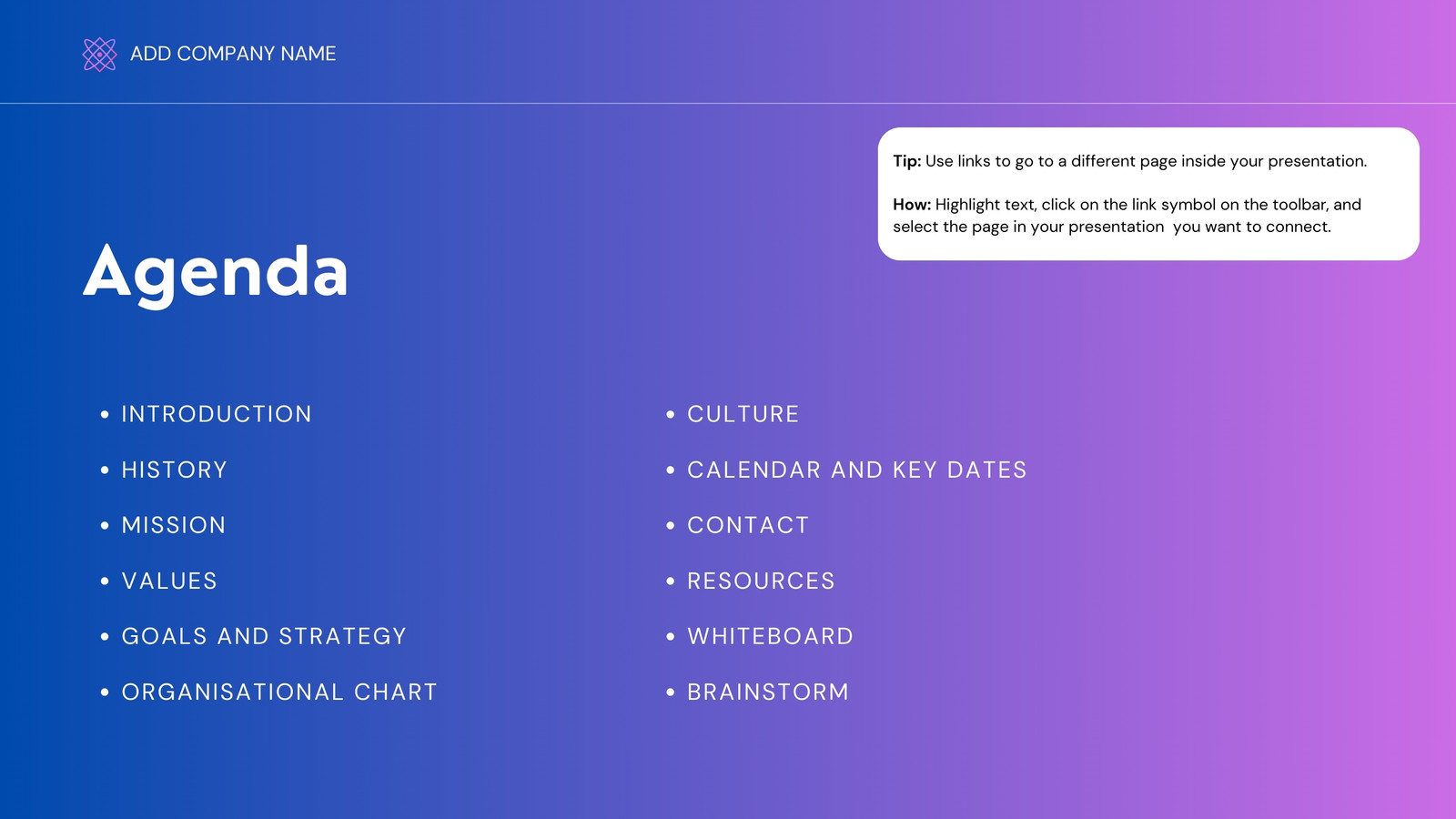Click the atom logo icon

pos(99,55)
